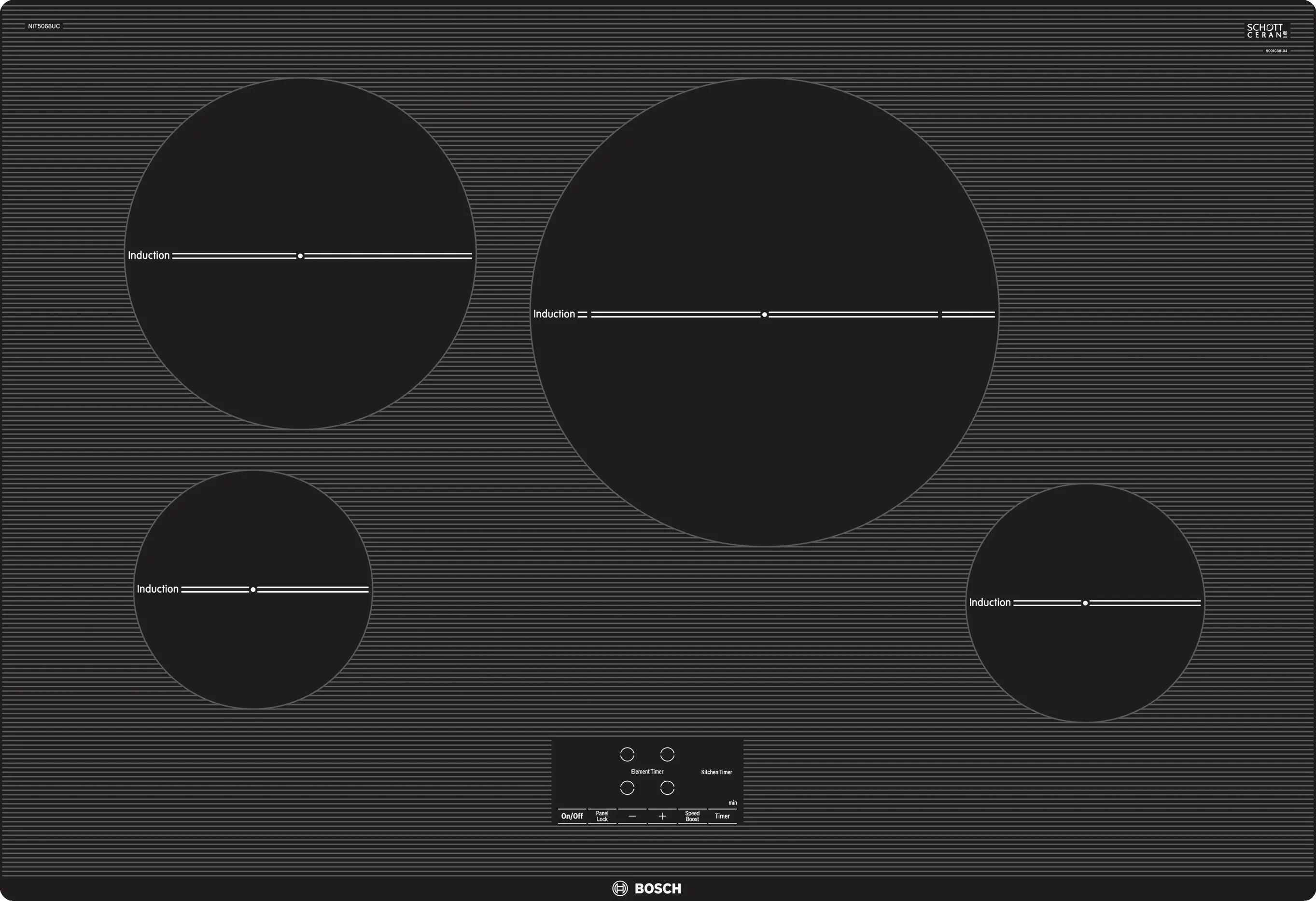Click the Bosch logo at bottom
Screen dimensions: 1316x901
(647, 888)
